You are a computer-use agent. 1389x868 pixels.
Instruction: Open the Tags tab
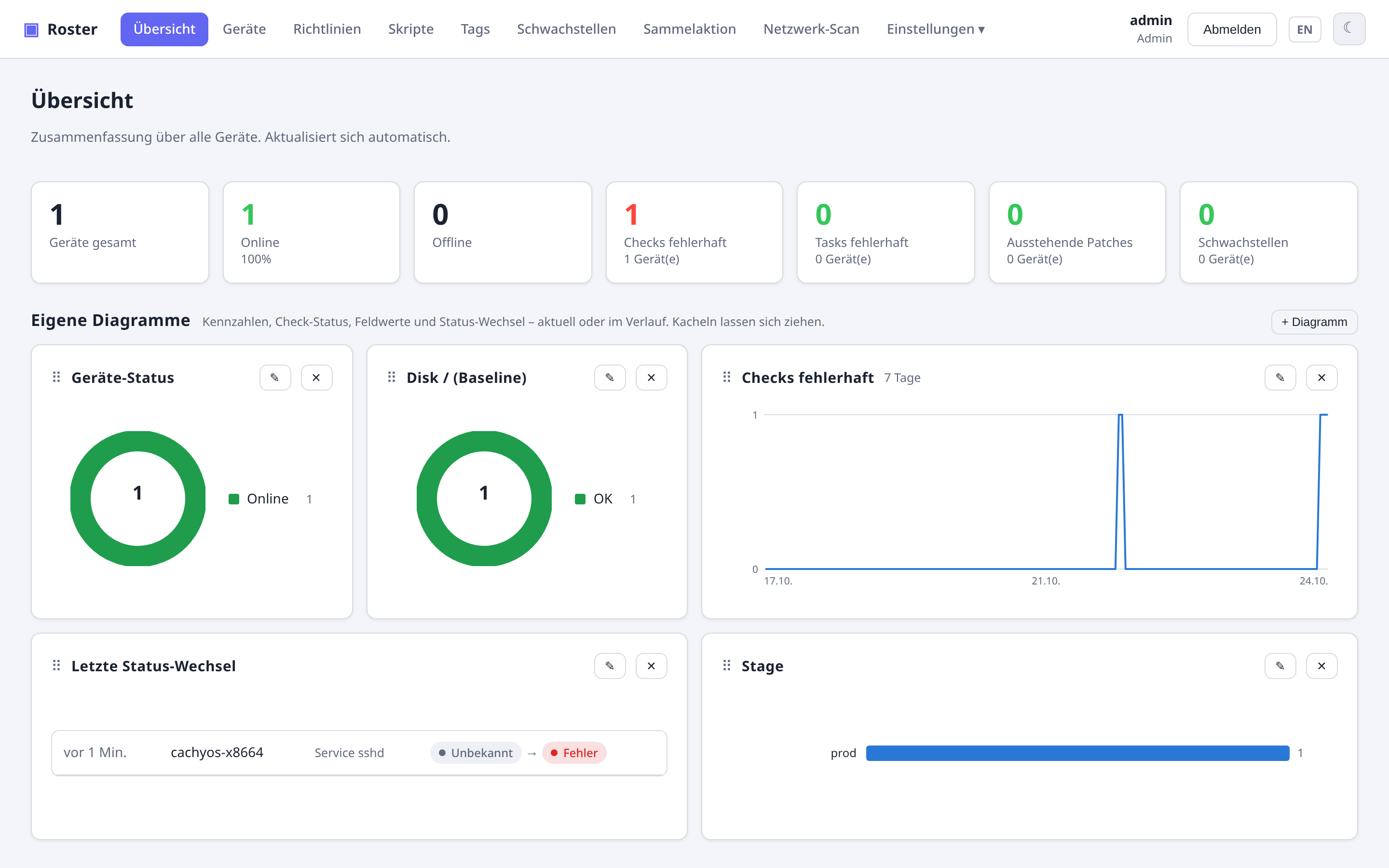coord(475,29)
